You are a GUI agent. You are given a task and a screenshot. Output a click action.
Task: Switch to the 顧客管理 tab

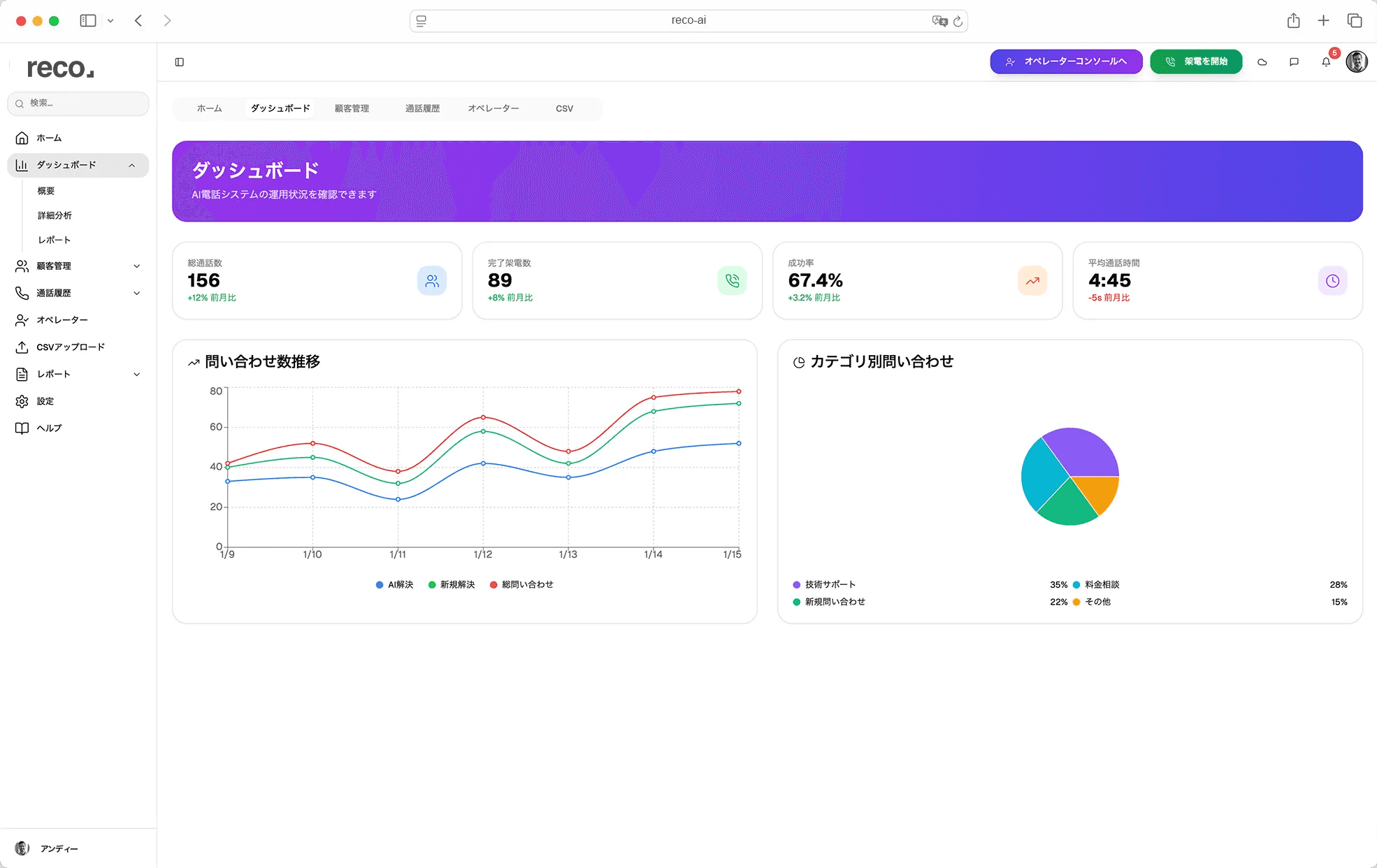pos(352,108)
